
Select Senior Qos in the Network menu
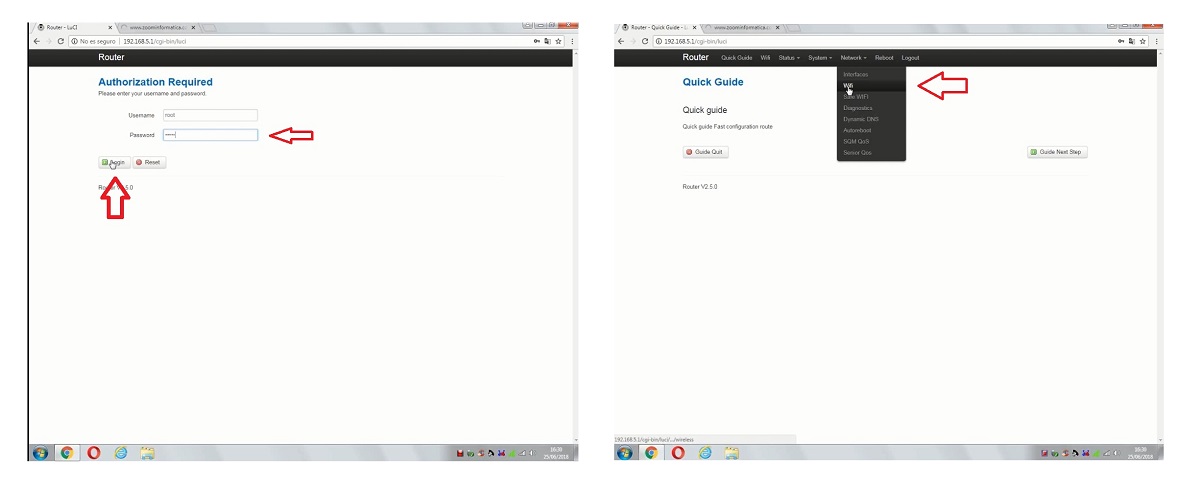click(871, 152)
